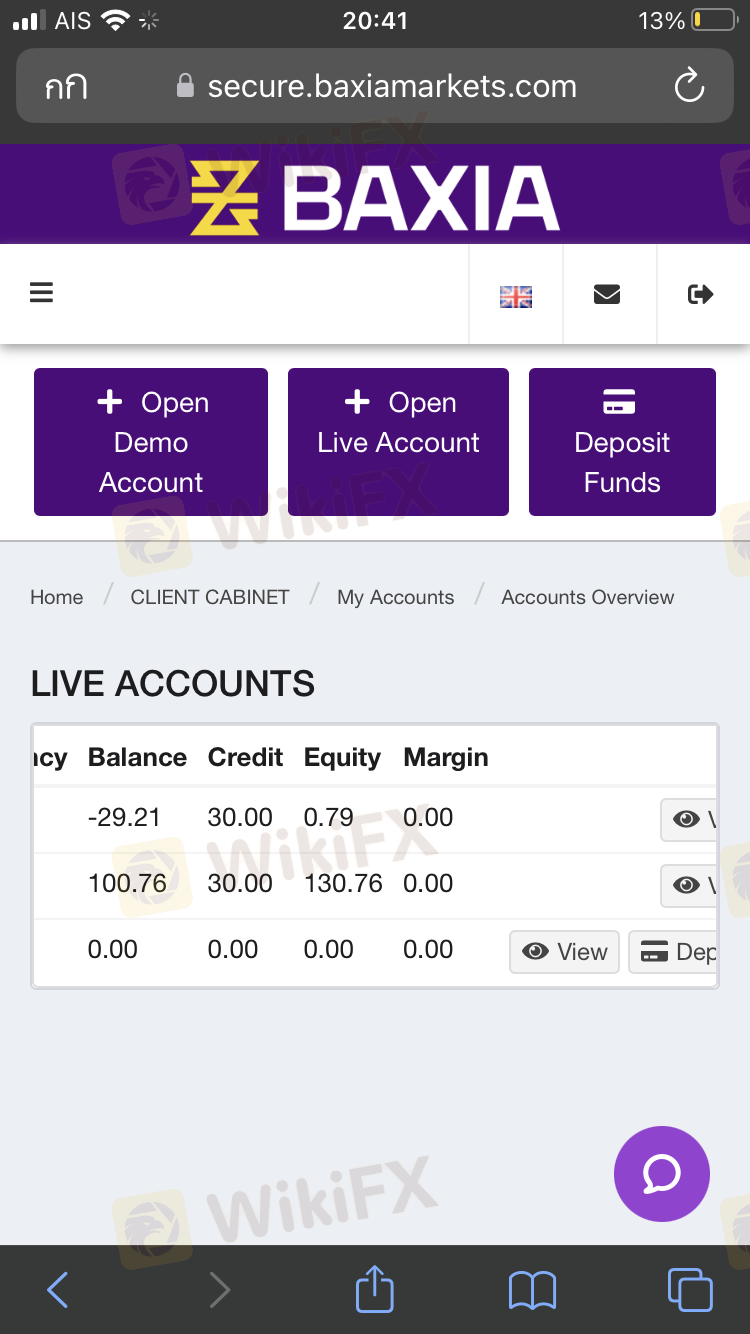Select the 100.76 balance cell
The height and width of the screenshot is (1334, 750).
pyautogui.click(x=127, y=883)
